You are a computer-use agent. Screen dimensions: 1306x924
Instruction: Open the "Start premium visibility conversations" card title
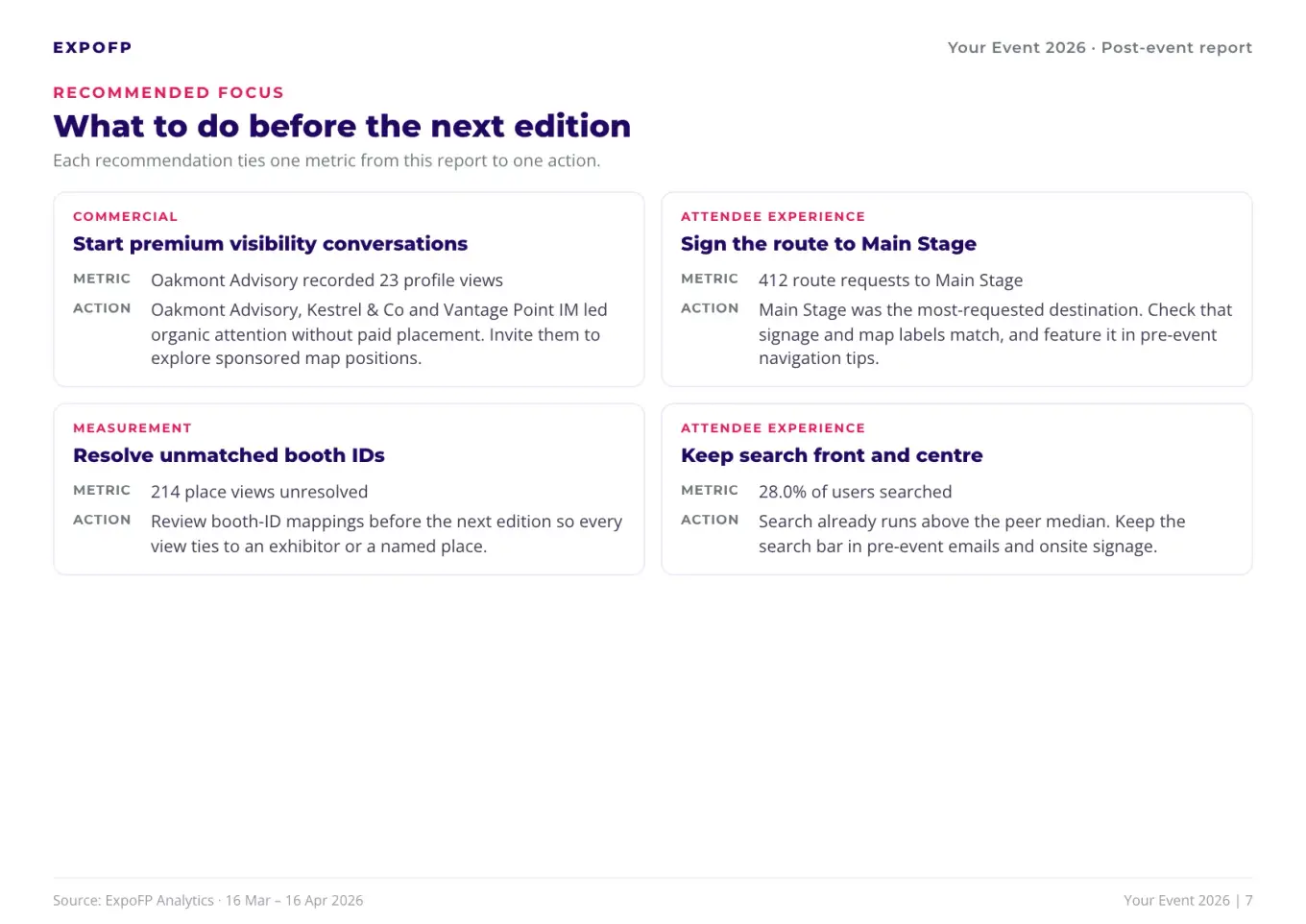tap(270, 244)
